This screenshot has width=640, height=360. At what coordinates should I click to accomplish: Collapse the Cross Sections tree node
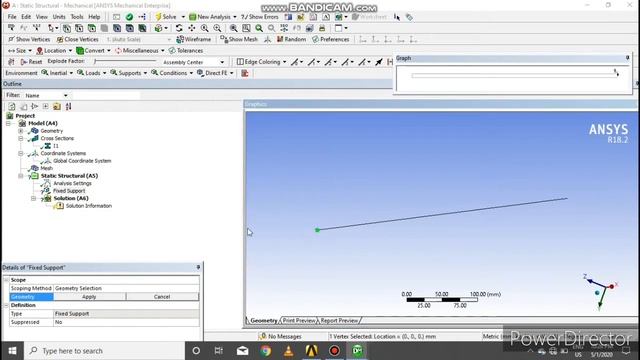[21, 138]
